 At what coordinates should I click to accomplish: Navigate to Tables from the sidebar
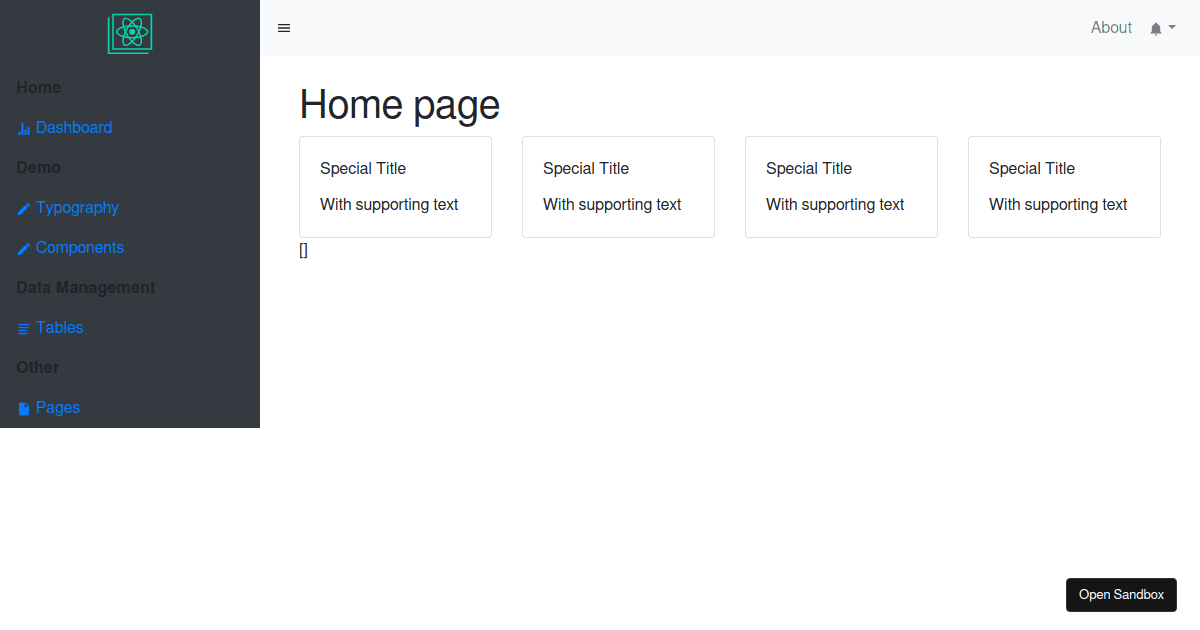pyautogui.click(x=58, y=327)
